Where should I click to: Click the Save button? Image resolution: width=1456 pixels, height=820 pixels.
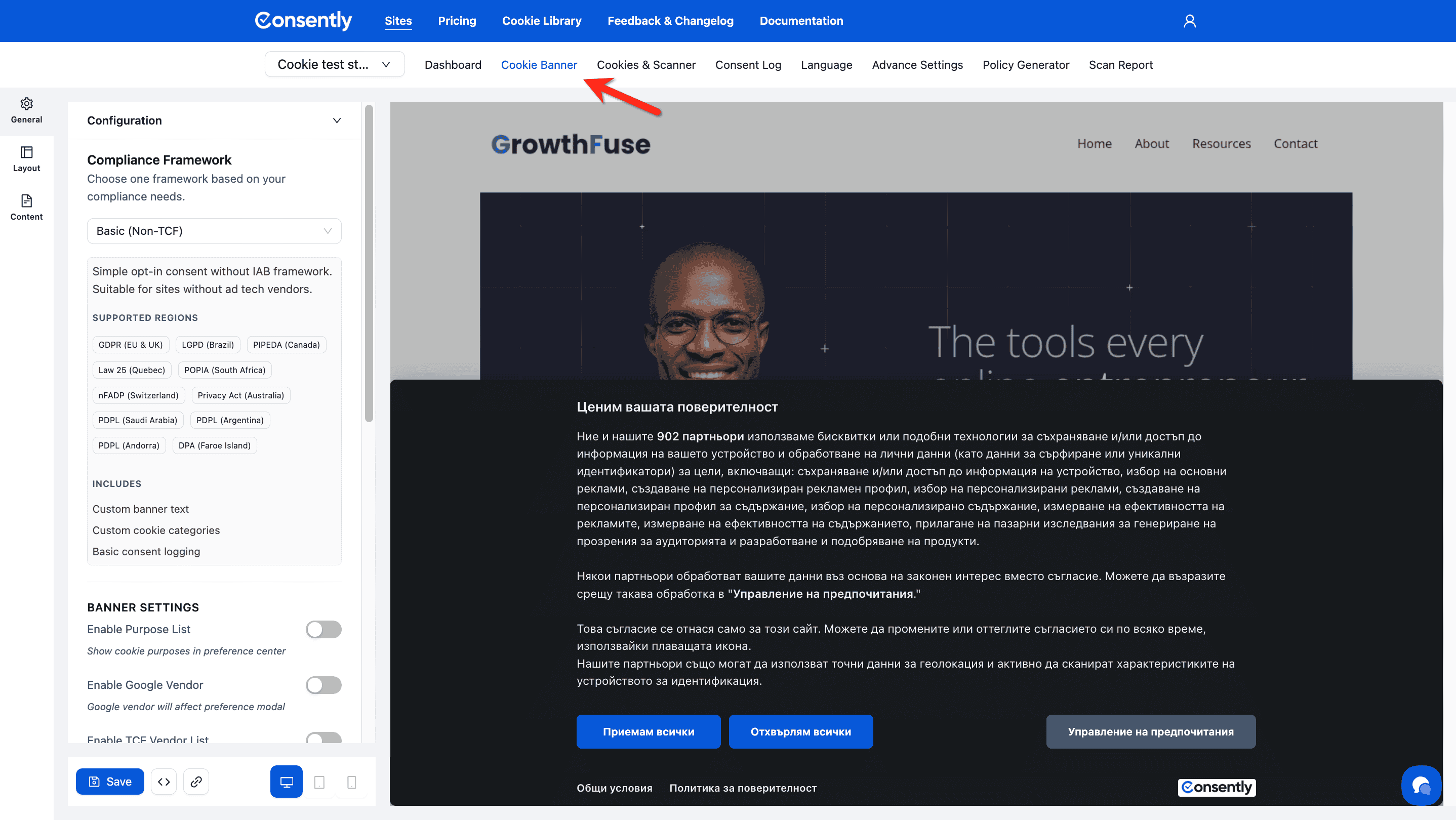[110, 781]
